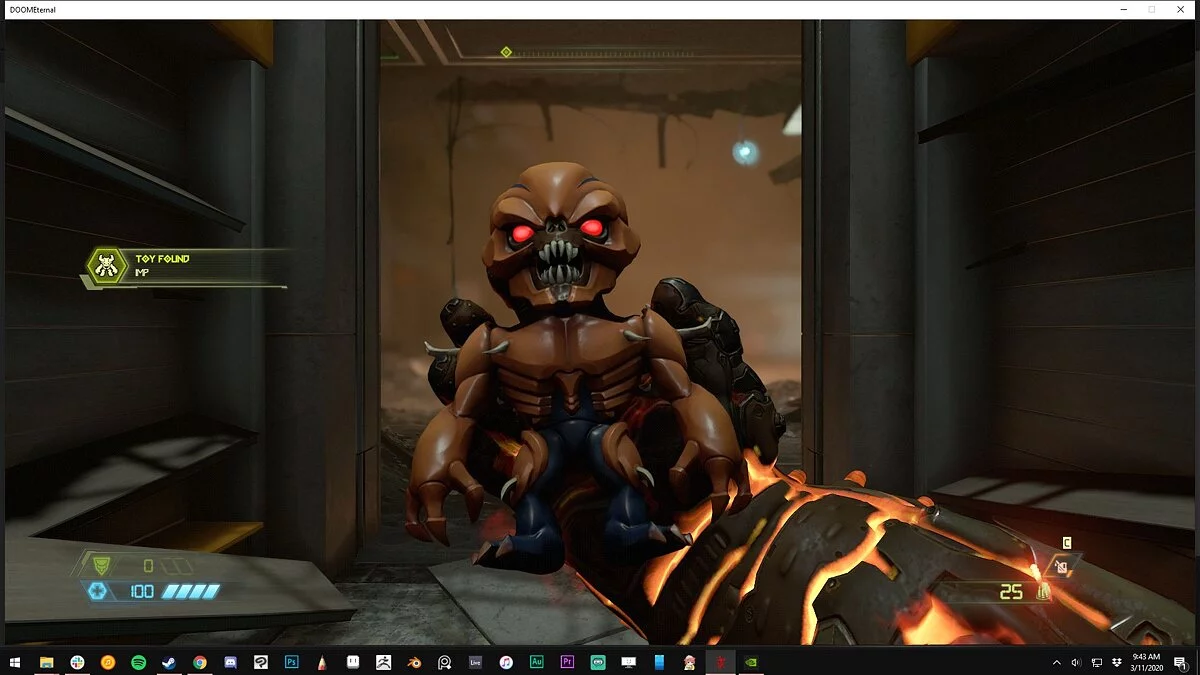Maximize the DOOMEternal window
The image size is (1200, 675).
pyautogui.click(x=1151, y=9)
